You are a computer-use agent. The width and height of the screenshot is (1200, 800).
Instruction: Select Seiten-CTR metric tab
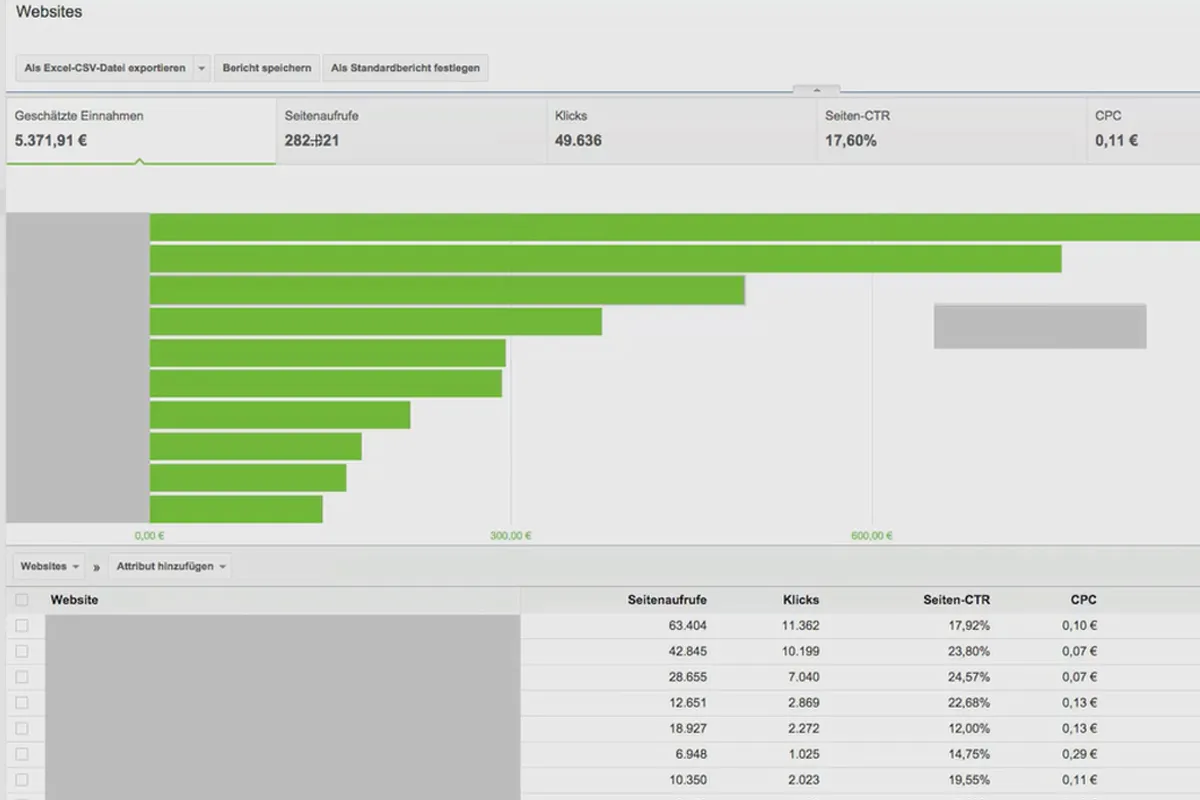tap(951, 130)
